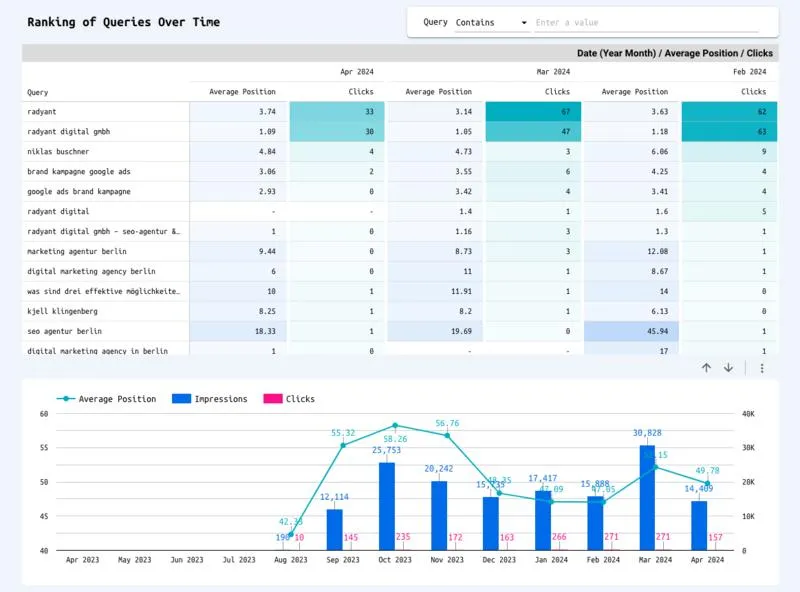Screen dimensions: 800x592
Task: Click the Clicks header under Mar 2024
Action: [x=557, y=92]
